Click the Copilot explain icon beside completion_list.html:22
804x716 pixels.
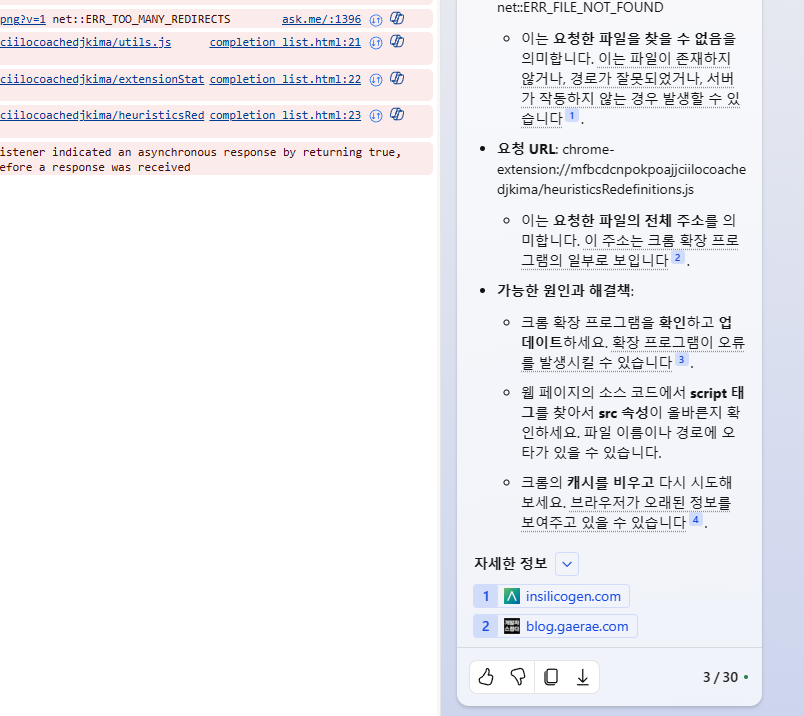pyautogui.click(x=397, y=78)
